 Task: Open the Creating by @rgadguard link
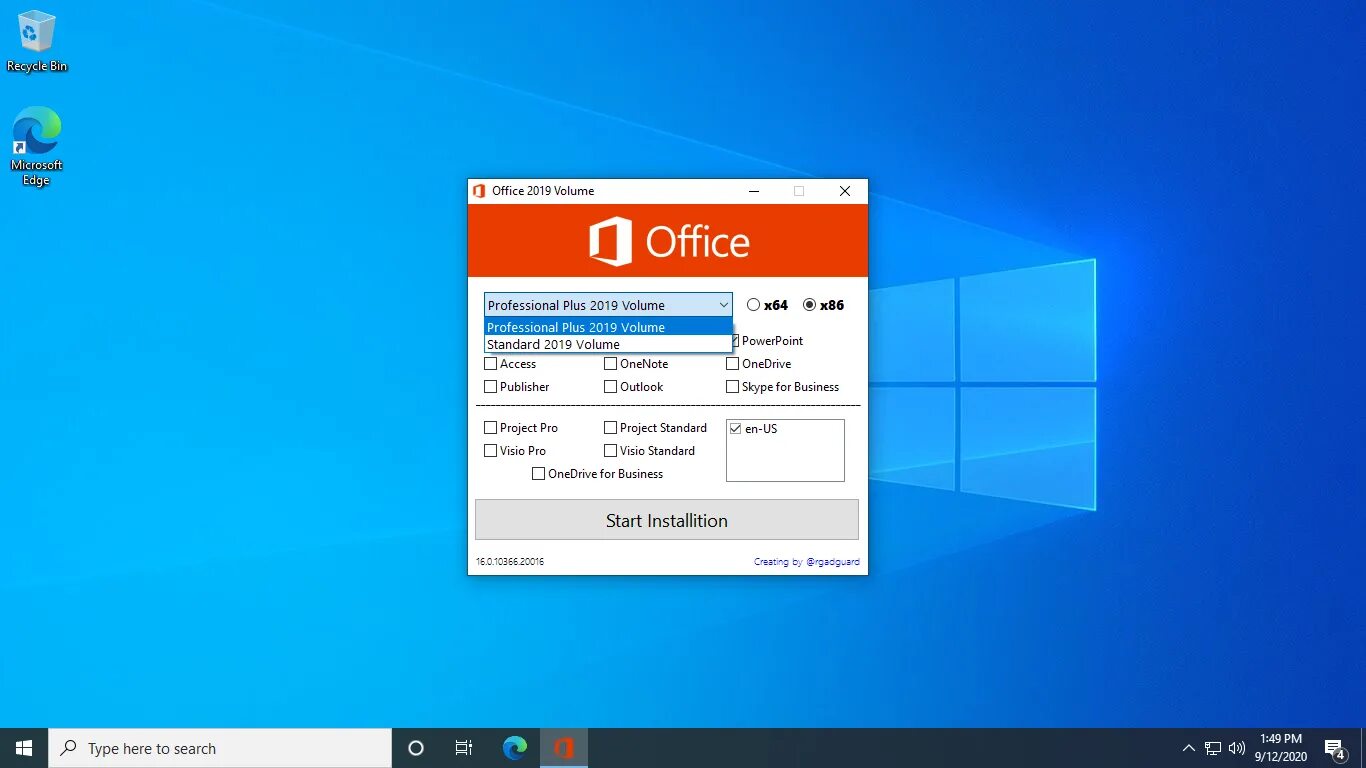click(x=806, y=562)
